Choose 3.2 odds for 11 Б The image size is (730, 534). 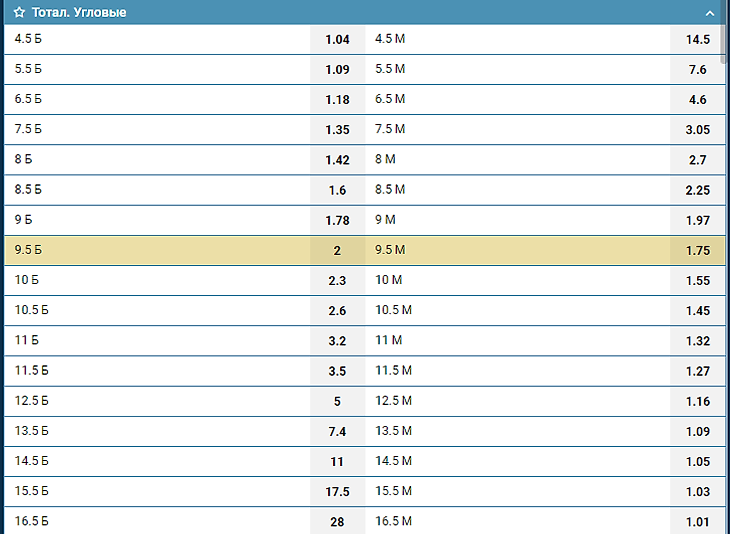[x=338, y=341]
